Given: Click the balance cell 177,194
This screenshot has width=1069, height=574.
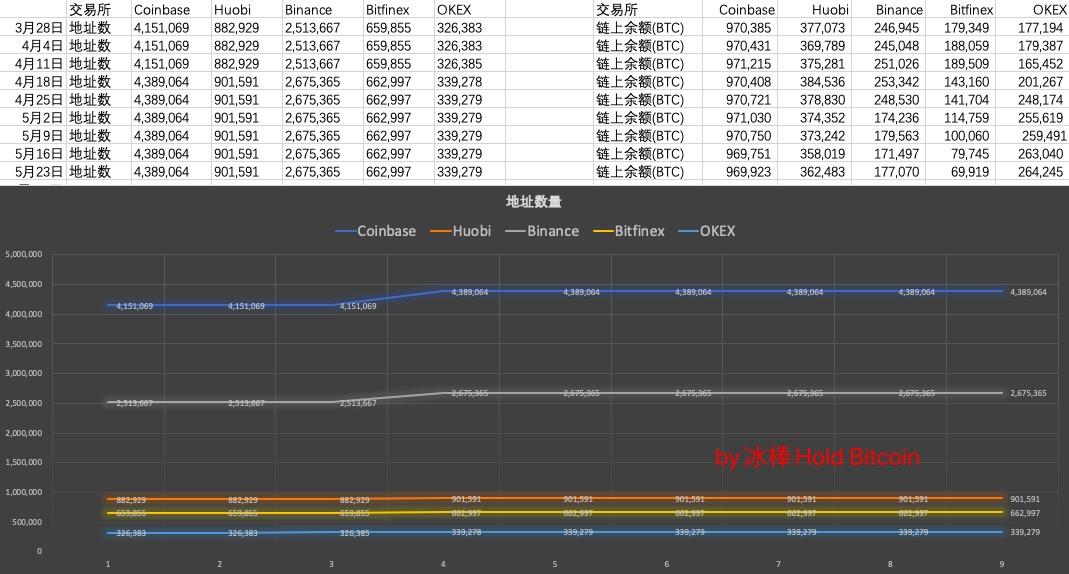Looking at the screenshot, I should (1040, 28).
